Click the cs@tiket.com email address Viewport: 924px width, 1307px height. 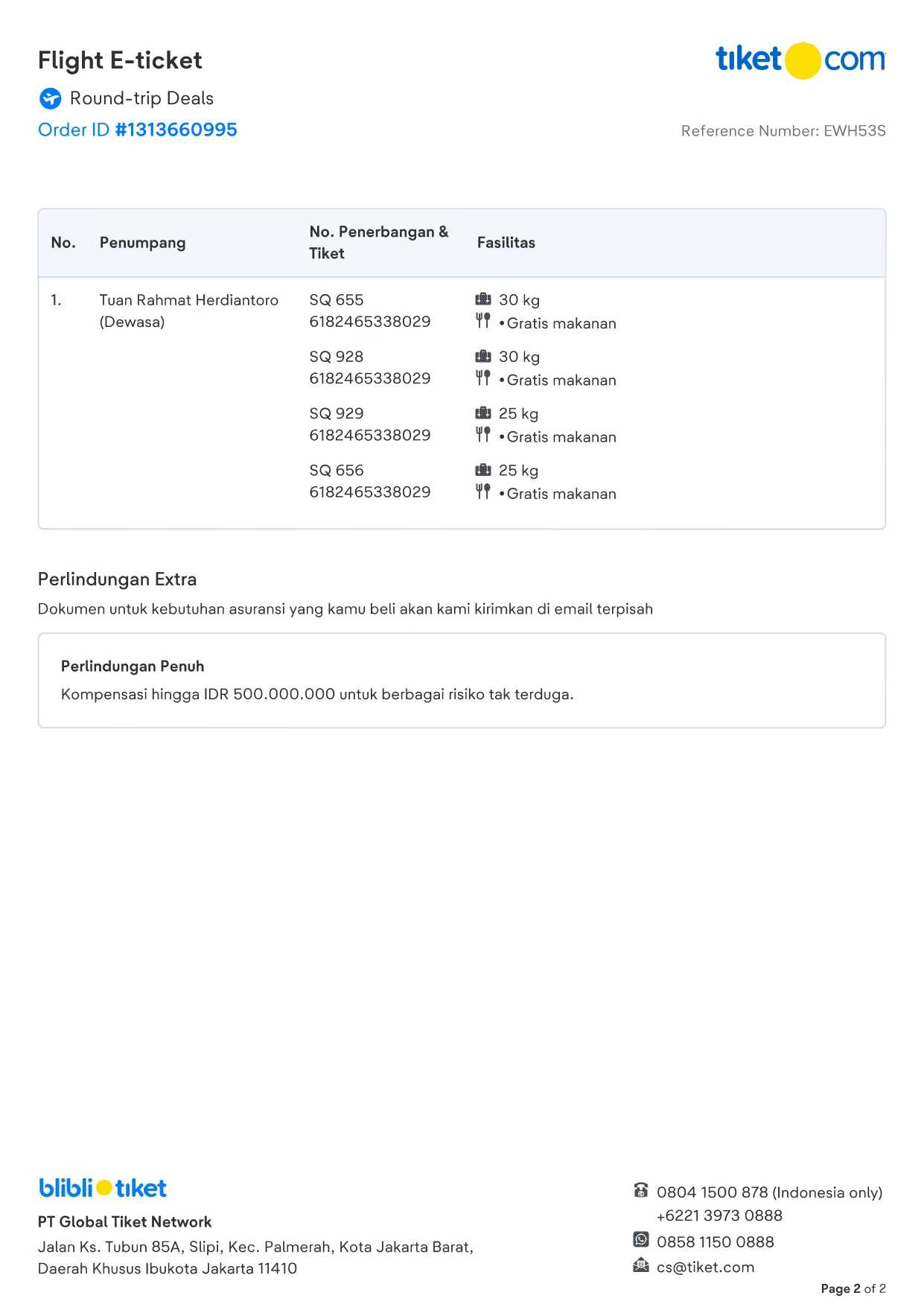click(705, 1267)
